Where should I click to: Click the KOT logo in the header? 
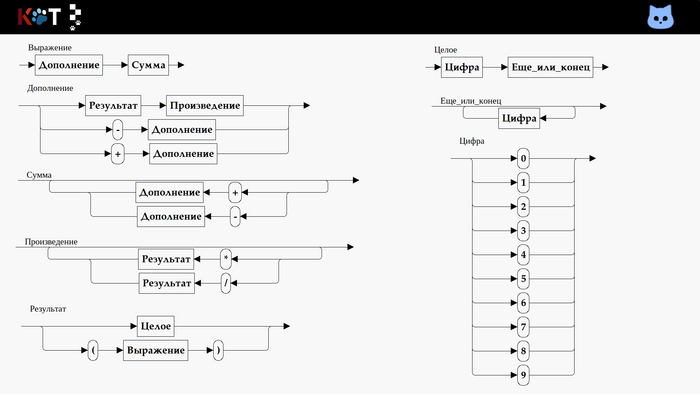point(39,17)
